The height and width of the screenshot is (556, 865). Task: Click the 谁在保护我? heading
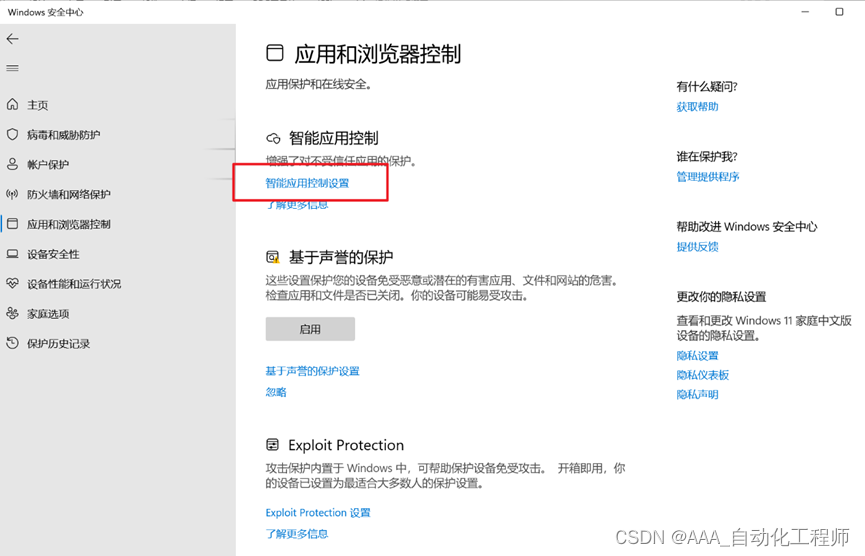[707, 156]
